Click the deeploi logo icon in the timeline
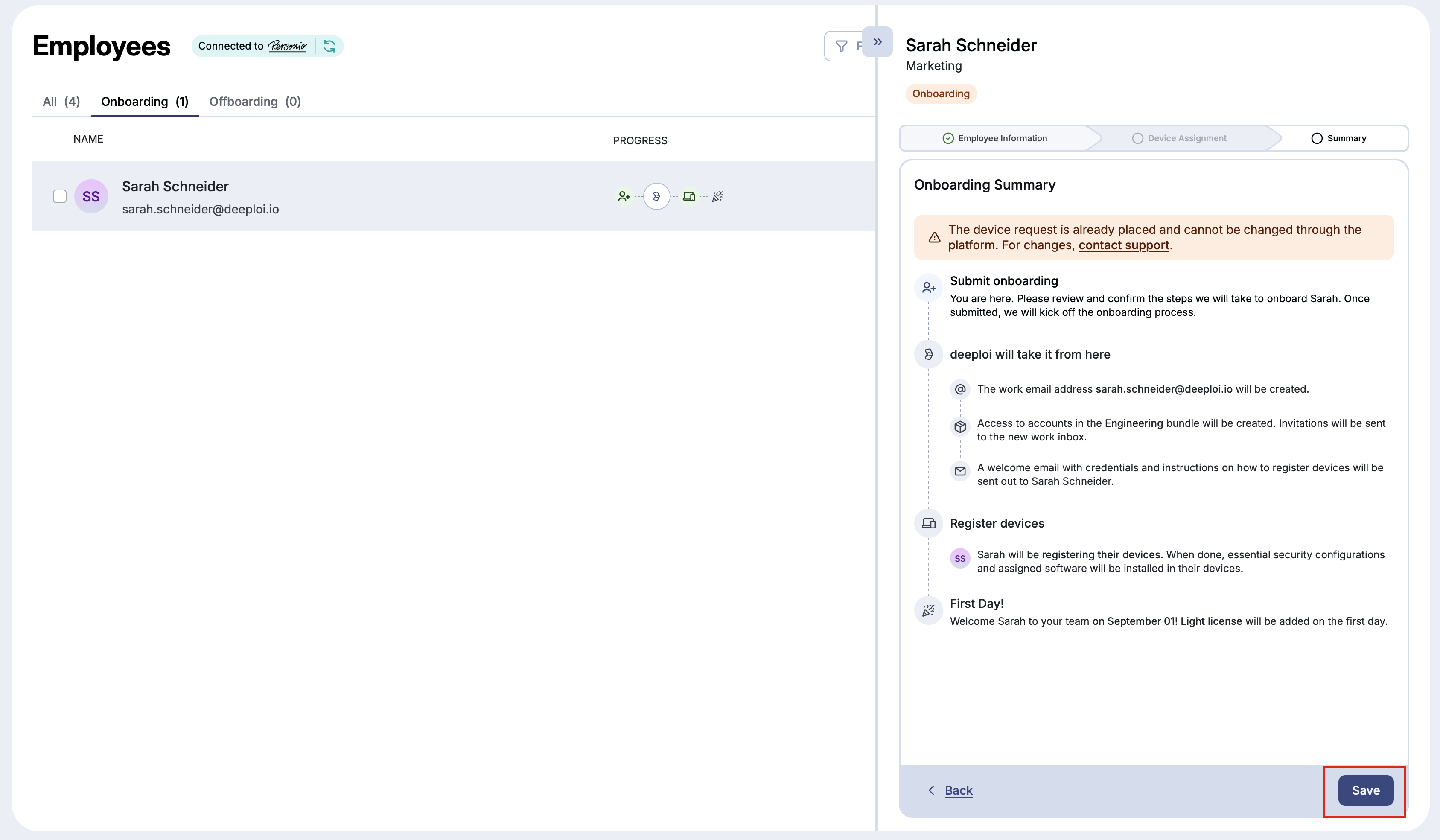Image resolution: width=1440 pixels, height=840 pixels. pos(929,354)
